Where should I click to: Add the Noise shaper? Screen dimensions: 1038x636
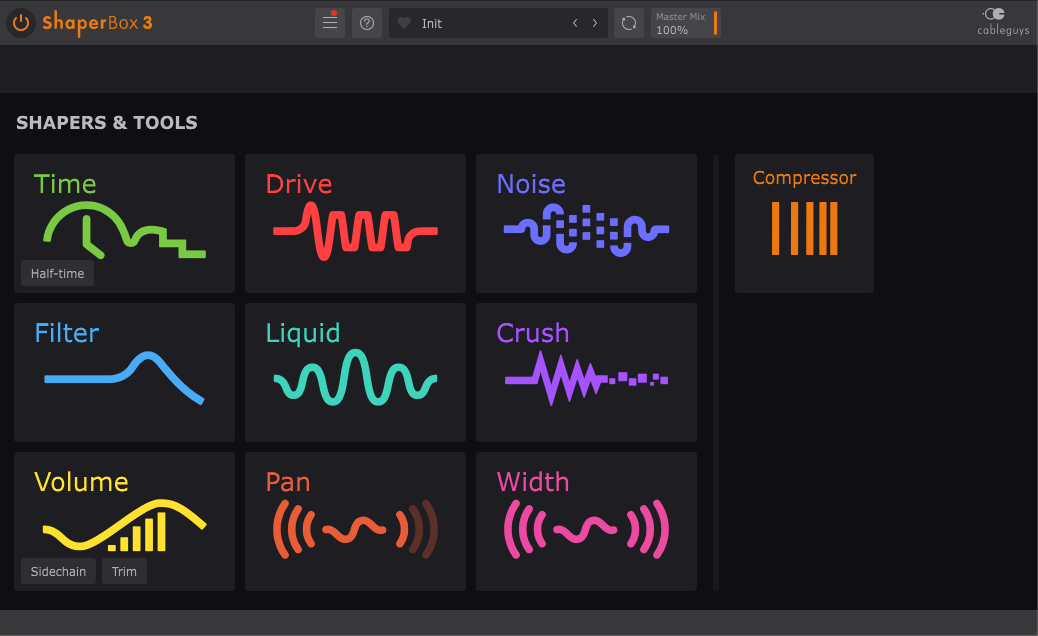pyautogui.click(x=587, y=224)
